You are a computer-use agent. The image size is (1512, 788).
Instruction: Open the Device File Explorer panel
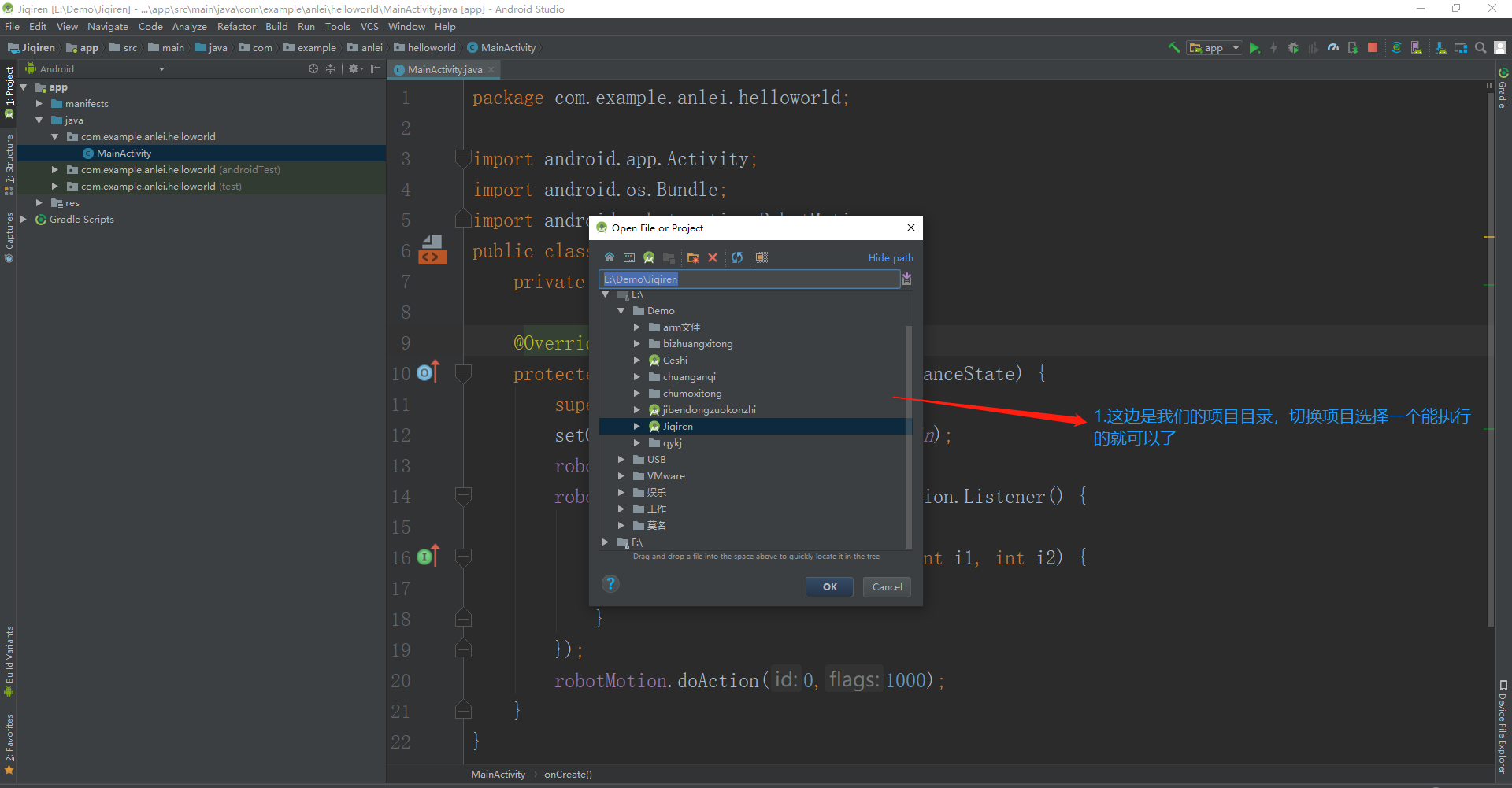(x=1503, y=728)
